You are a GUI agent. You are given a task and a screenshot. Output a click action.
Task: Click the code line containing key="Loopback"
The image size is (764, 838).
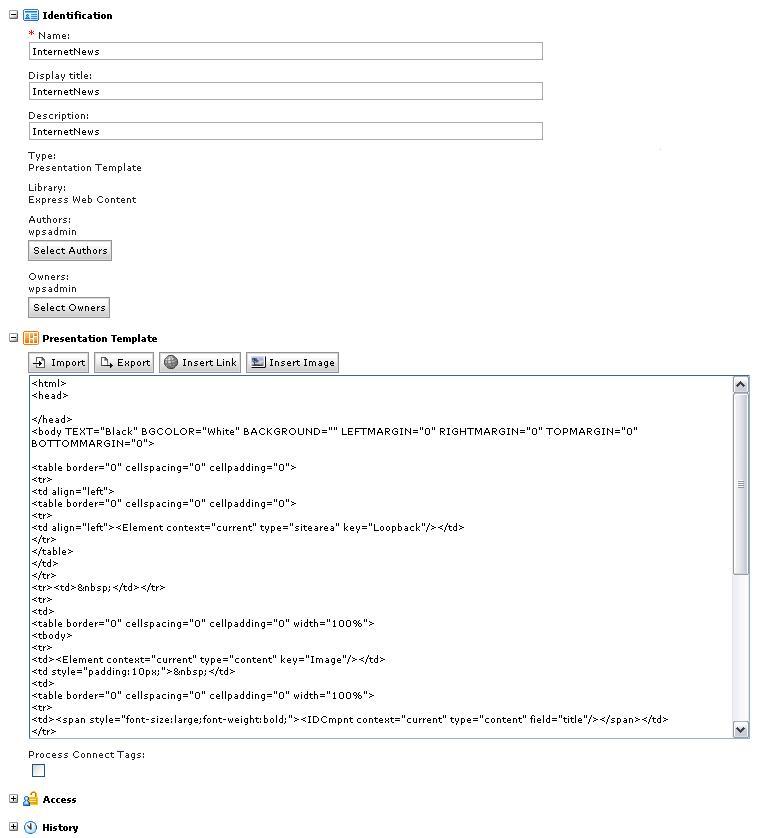tap(248, 527)
